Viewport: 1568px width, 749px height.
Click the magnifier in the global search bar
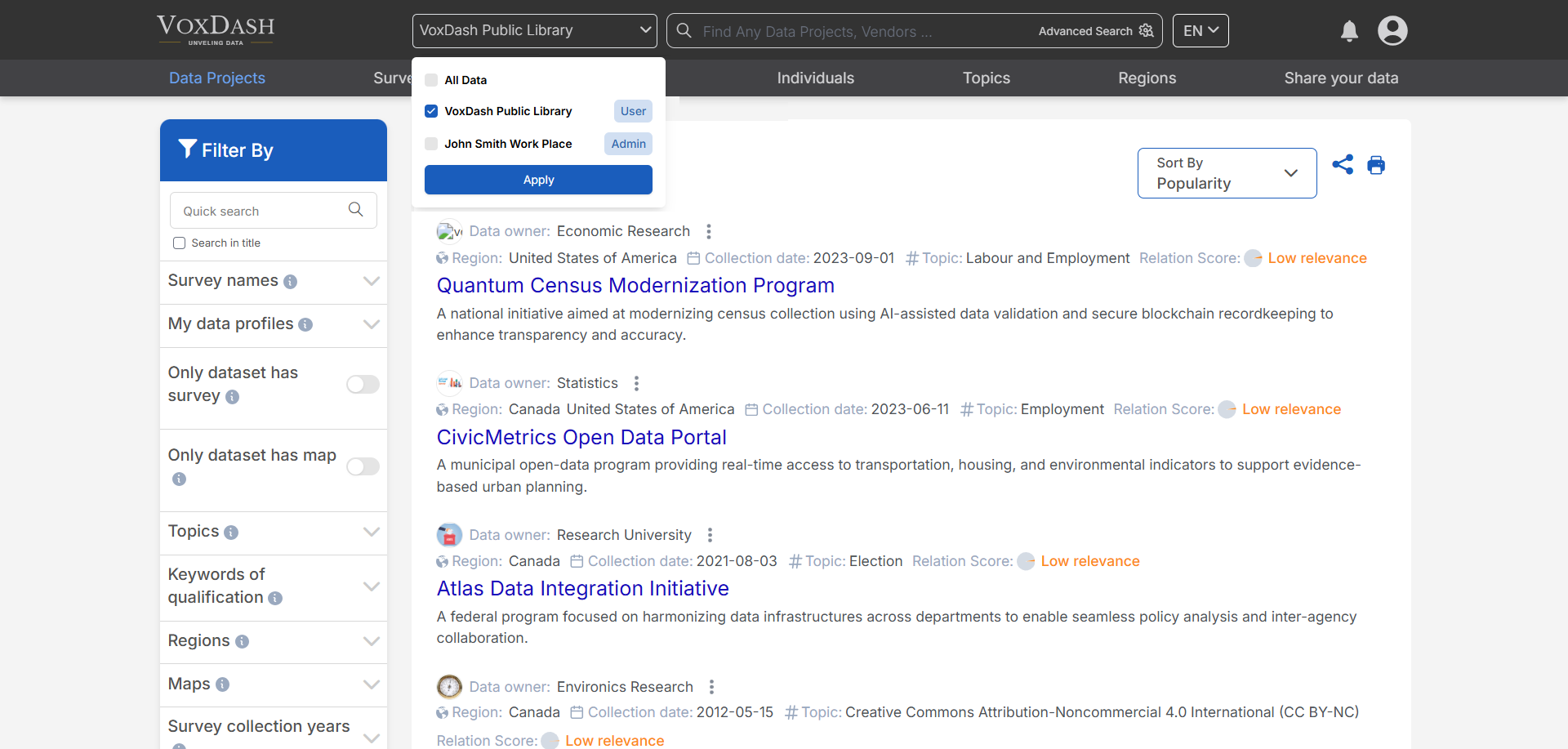684,31
